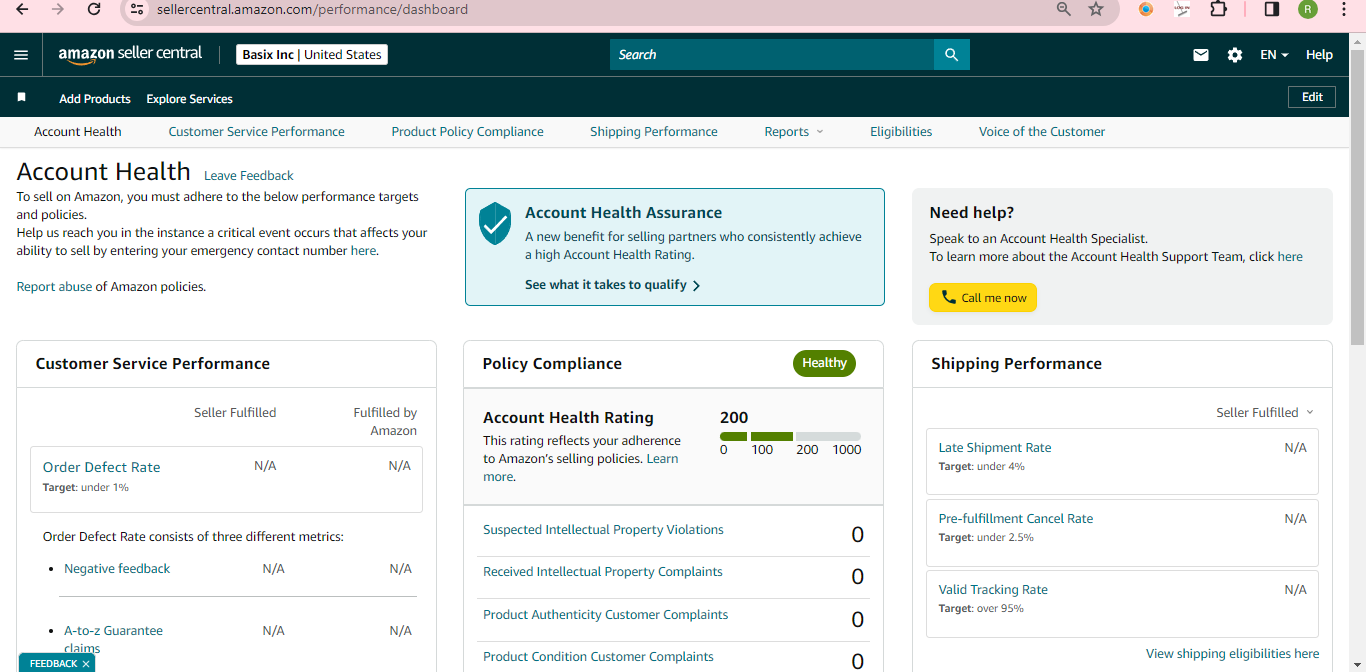Click the browser forward arrow

coord(58,9)
